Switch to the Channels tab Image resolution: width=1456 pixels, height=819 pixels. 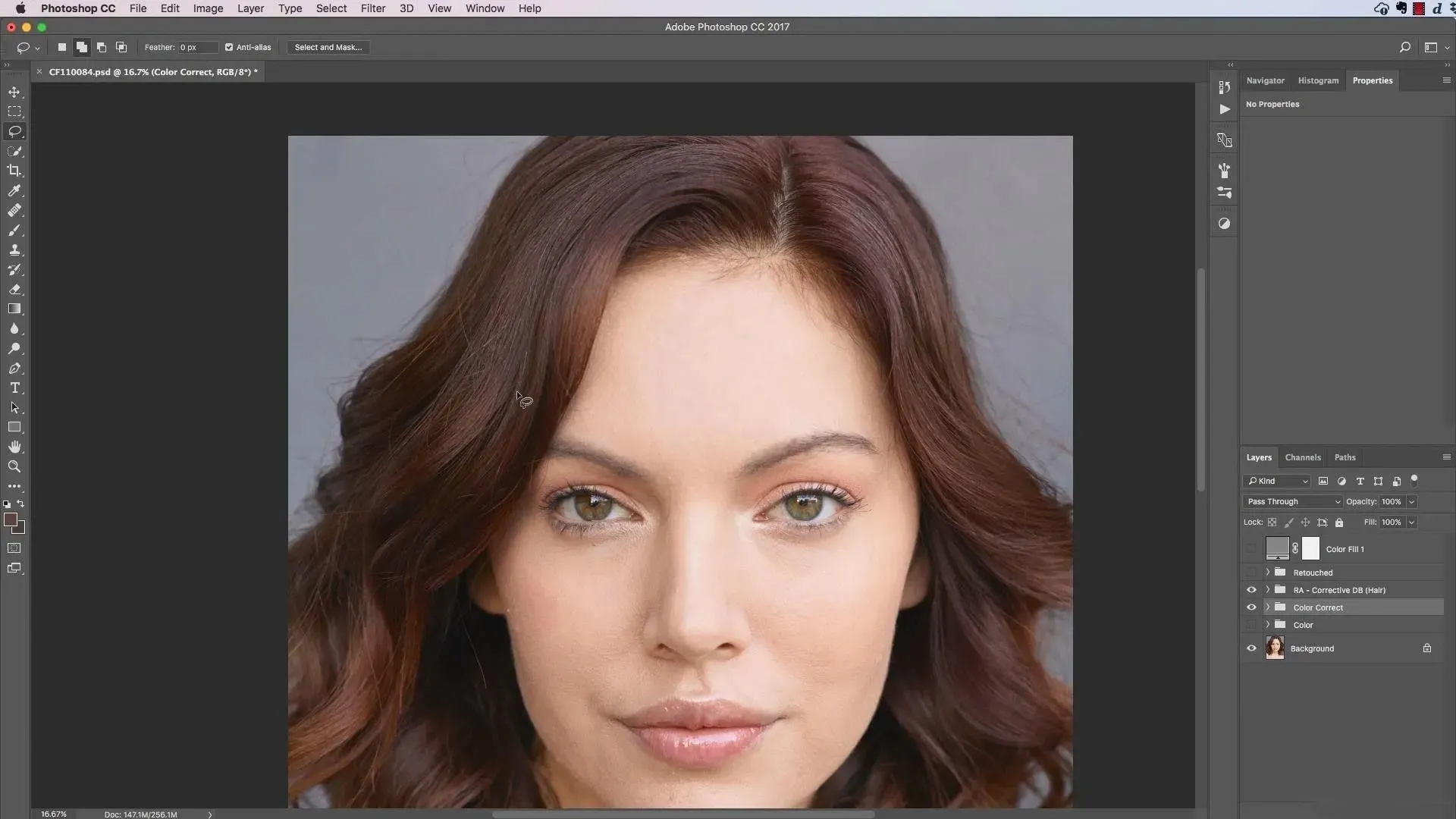click(1302, 457)
